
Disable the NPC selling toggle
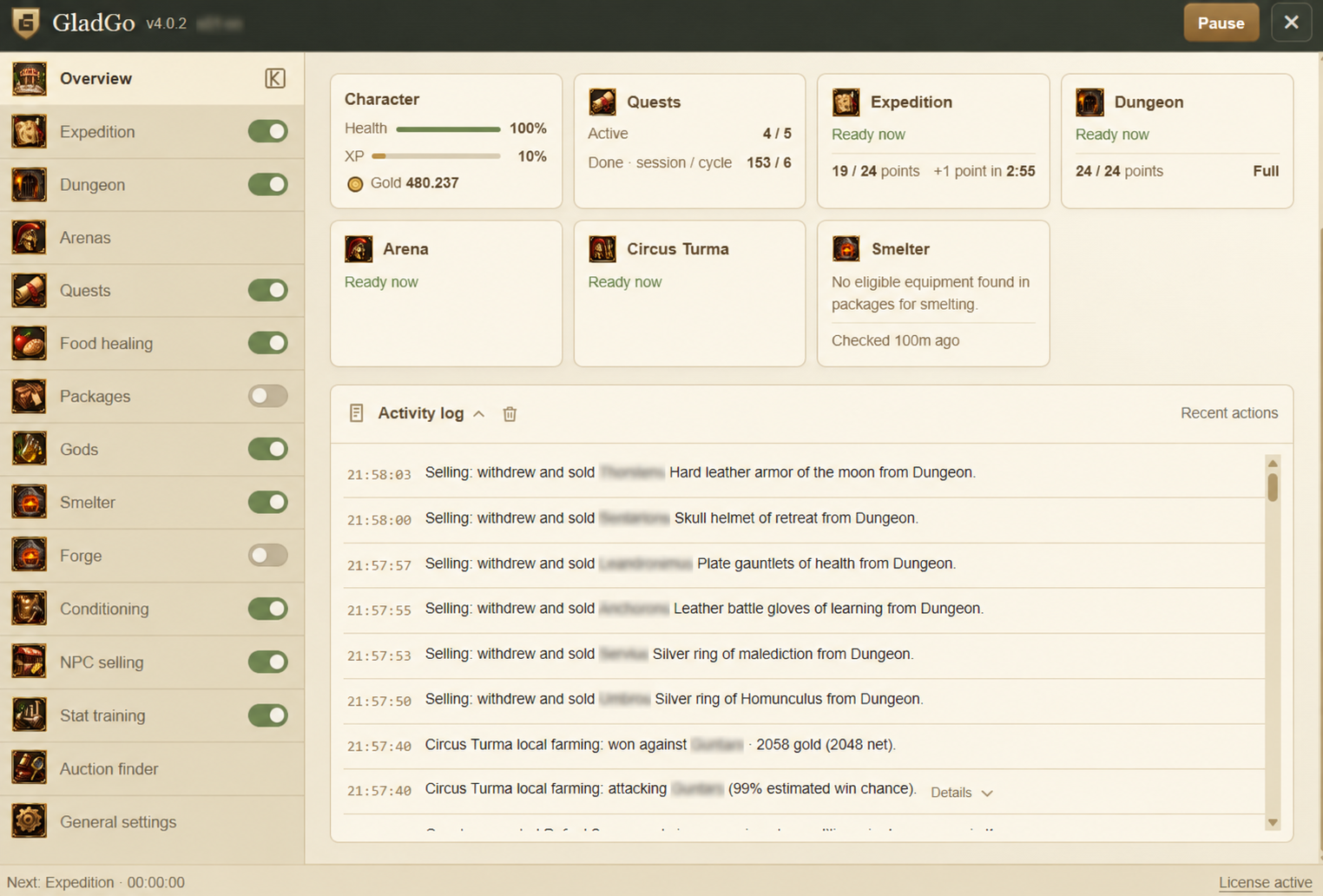(267, 662)
